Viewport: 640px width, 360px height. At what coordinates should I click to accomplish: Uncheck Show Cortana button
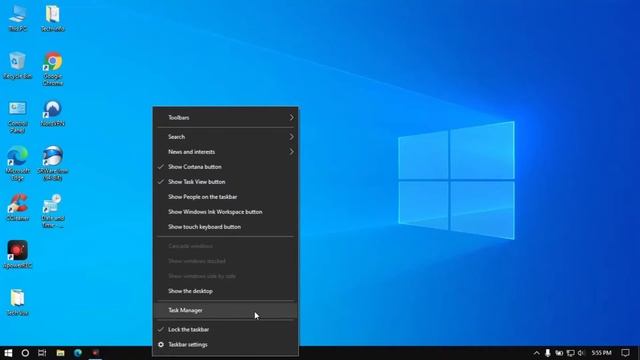click(x=225, y=167)
